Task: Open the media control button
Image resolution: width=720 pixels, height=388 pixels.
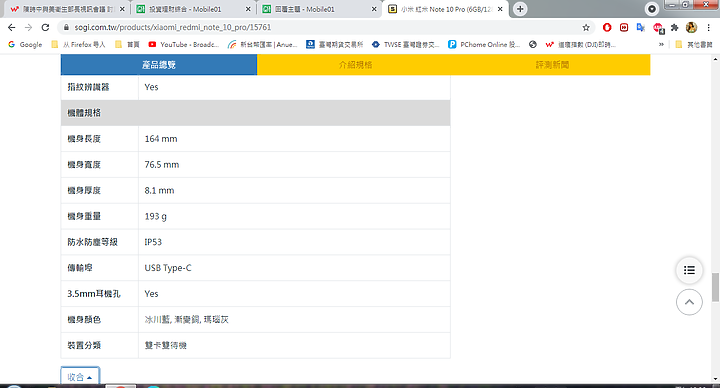Action: [x=652, y=9]
